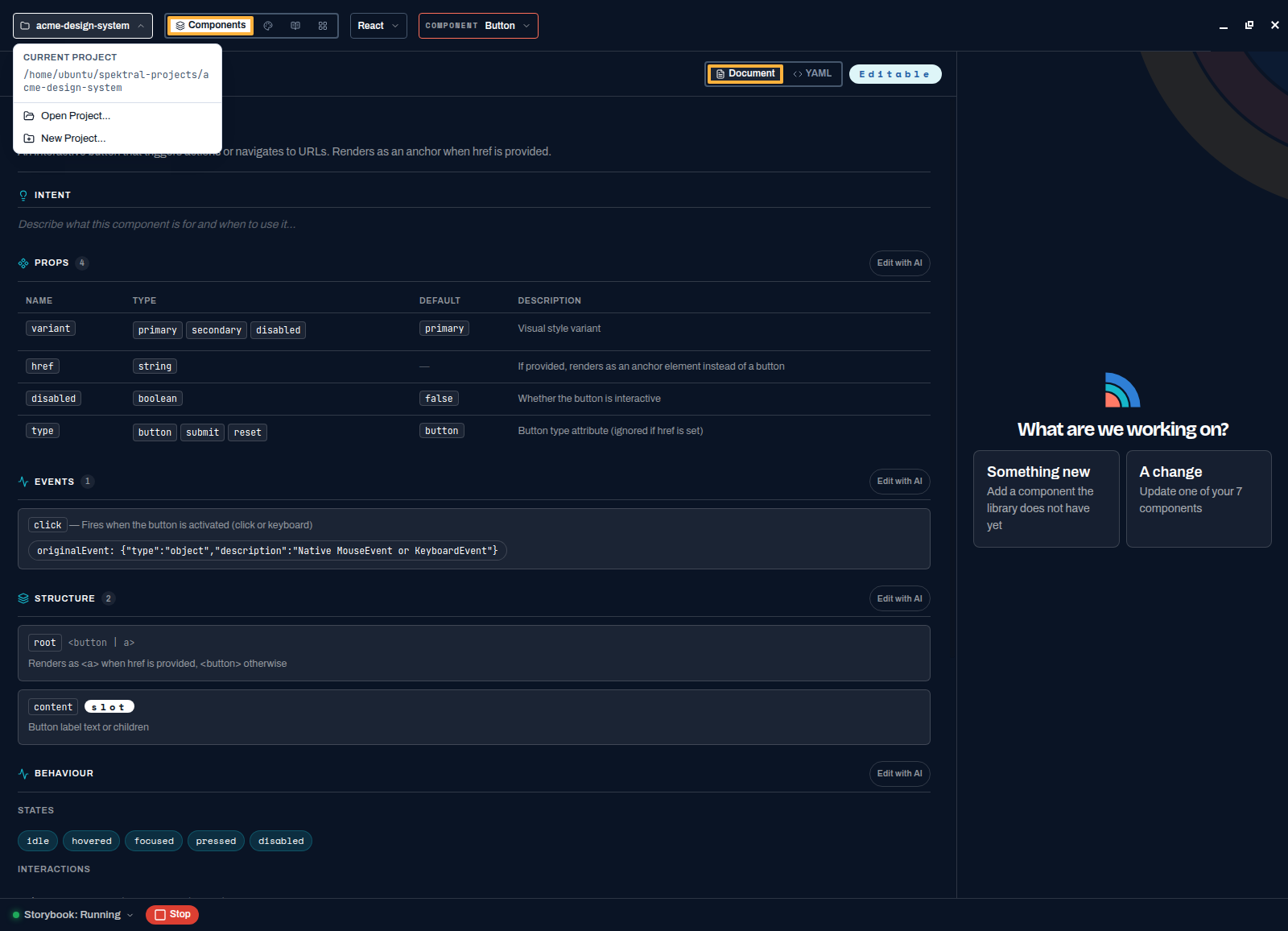Minimize the application window
This screenshot has height=931, width=1288.
click(x=1224, y=26)
